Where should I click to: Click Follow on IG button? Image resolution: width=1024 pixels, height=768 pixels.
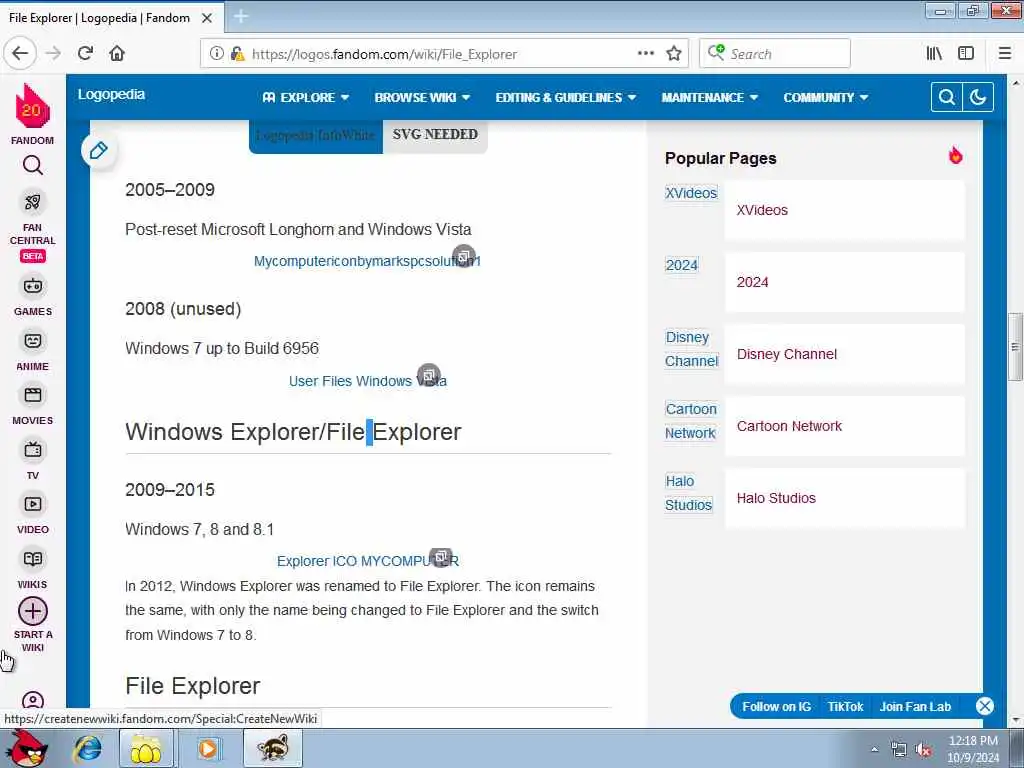776,707
